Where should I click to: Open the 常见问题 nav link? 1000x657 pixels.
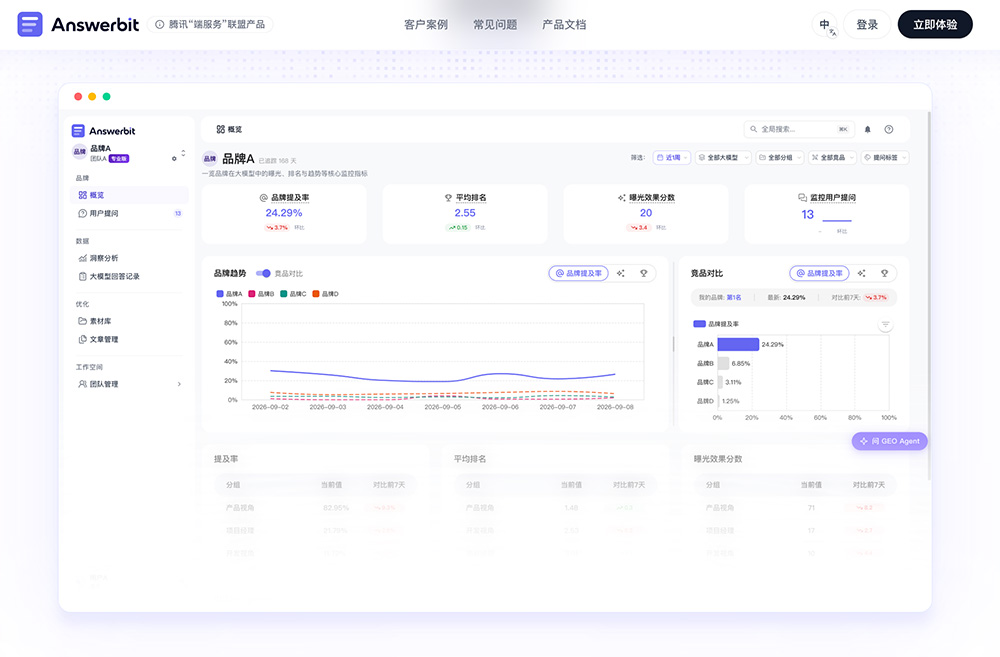pyautogui.click(x=495, y=24)
